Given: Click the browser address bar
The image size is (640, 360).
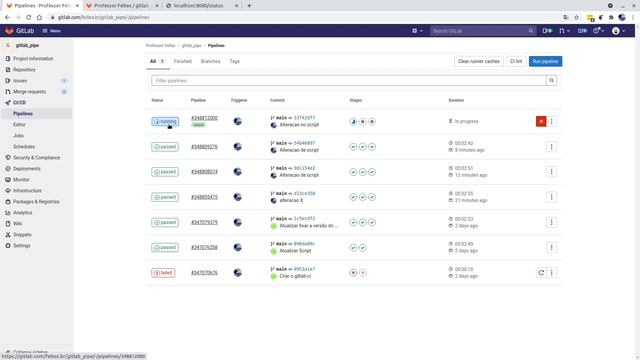Looking at the screenshot, I should (304, 17).
